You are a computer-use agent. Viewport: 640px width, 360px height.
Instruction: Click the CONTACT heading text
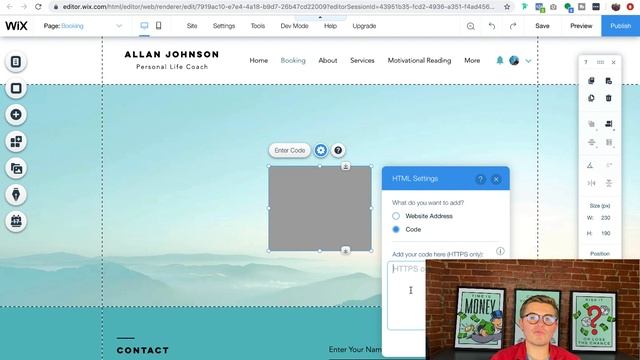(142, 350)
